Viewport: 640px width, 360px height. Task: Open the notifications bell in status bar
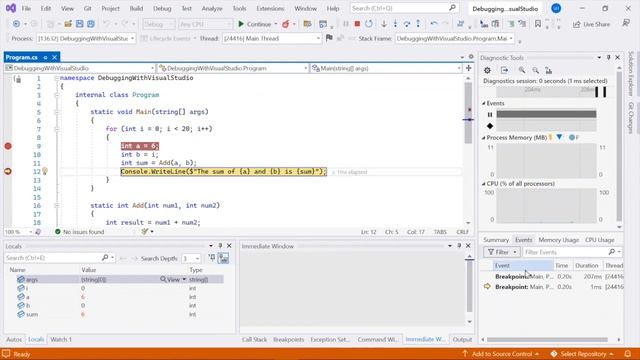pyautogui.click(x=628, y=353)
